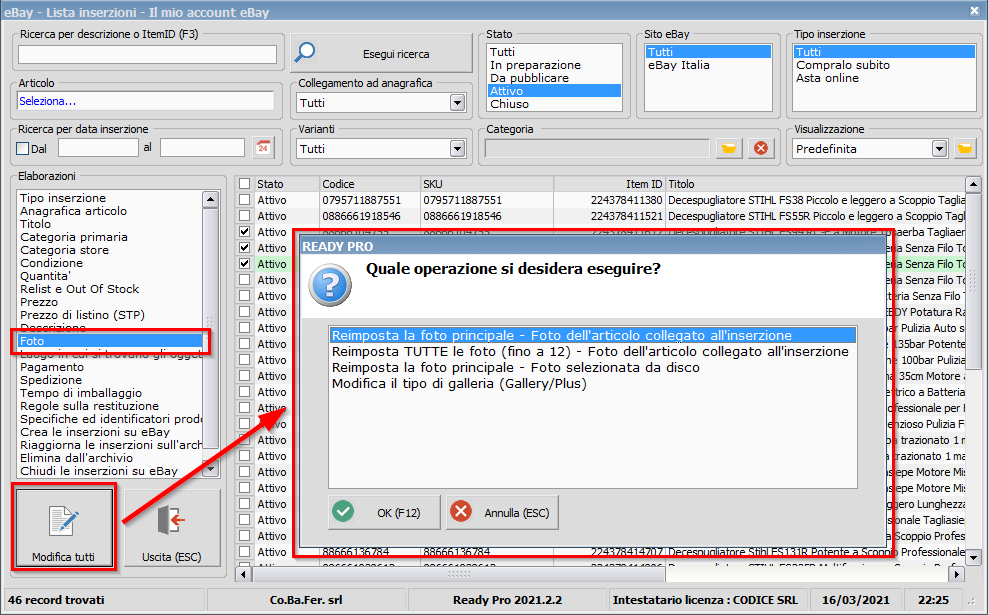Check the row with code 0886661918546
The height and width of the screenshot is (615, 989).
coord(245,216)
